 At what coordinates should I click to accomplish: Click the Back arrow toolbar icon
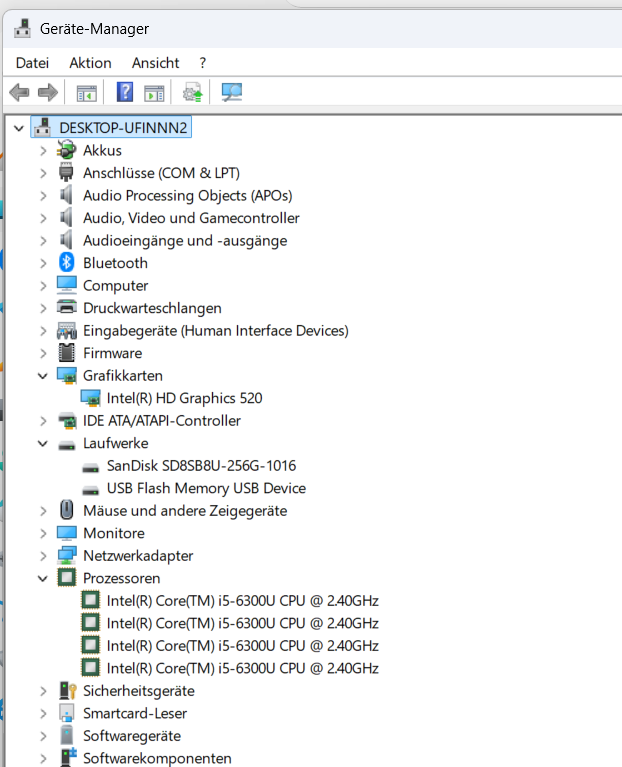point(20,92)
